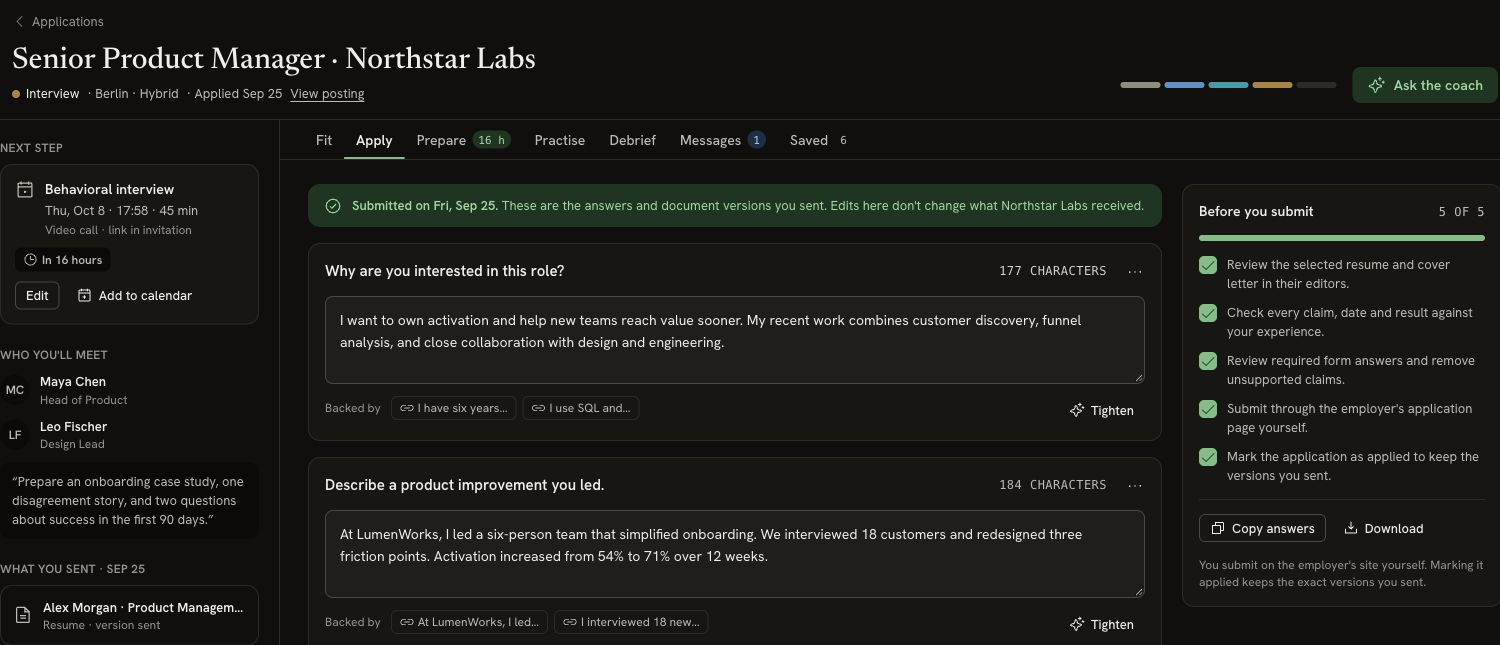This screenshot has width=1500, height=645.
Task: Click the 'In 16 hours' badge
Action: coord(63,260)
